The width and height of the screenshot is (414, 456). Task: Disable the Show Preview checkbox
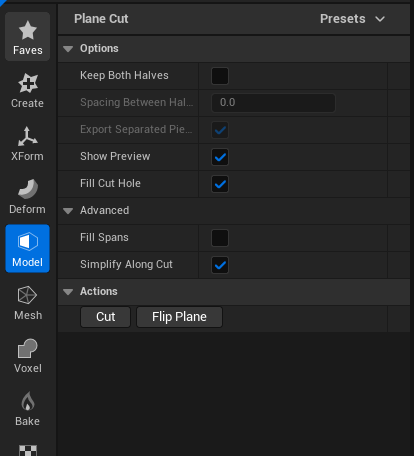(220, 157)
